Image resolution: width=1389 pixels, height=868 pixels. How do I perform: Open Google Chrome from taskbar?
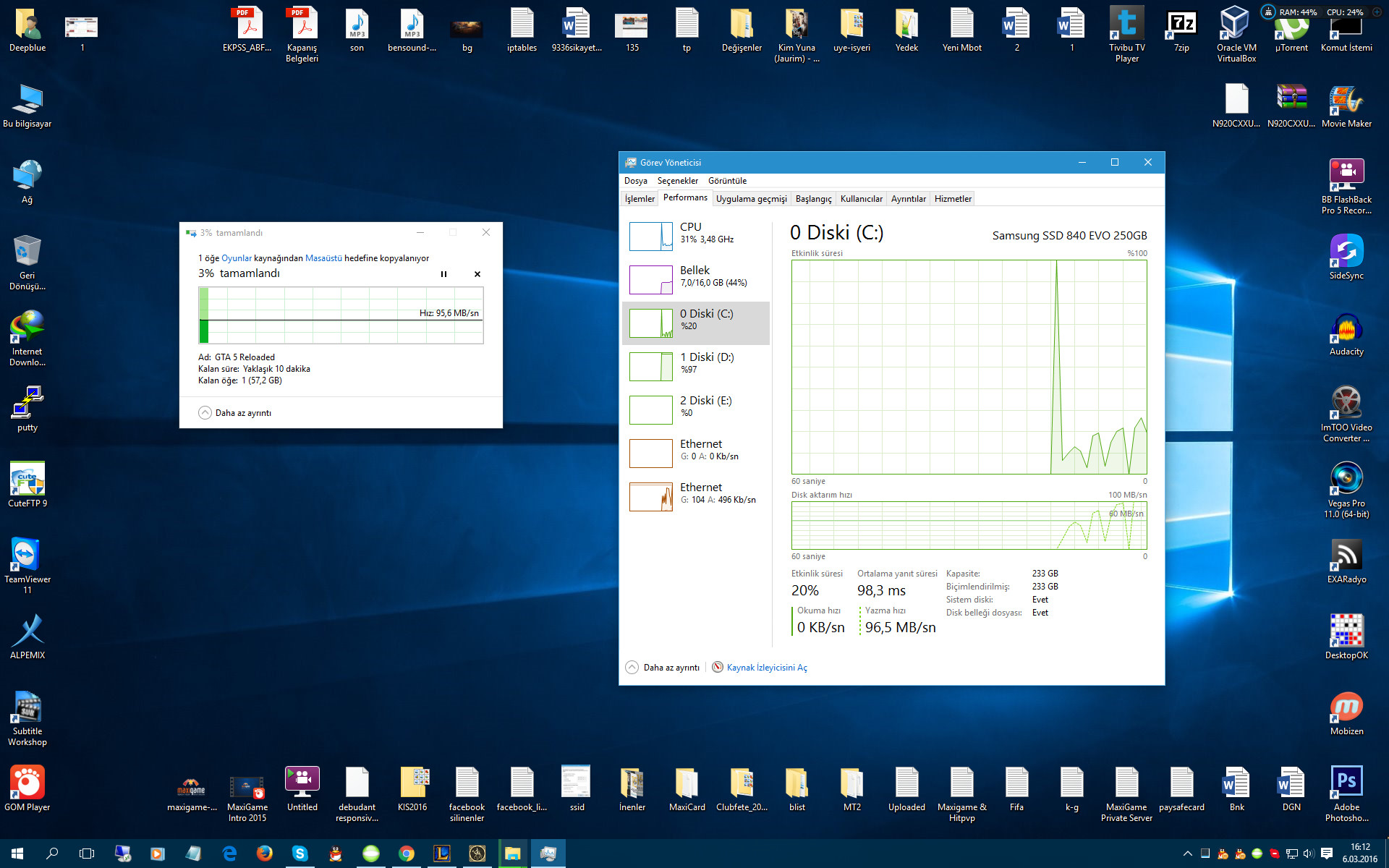point(407,854)
